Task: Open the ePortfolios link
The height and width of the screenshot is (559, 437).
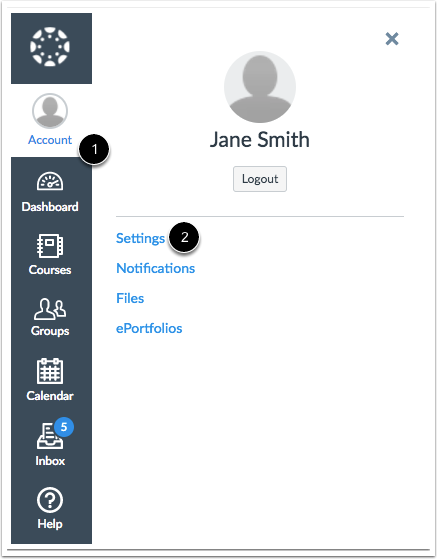Action: coord(149,328)
